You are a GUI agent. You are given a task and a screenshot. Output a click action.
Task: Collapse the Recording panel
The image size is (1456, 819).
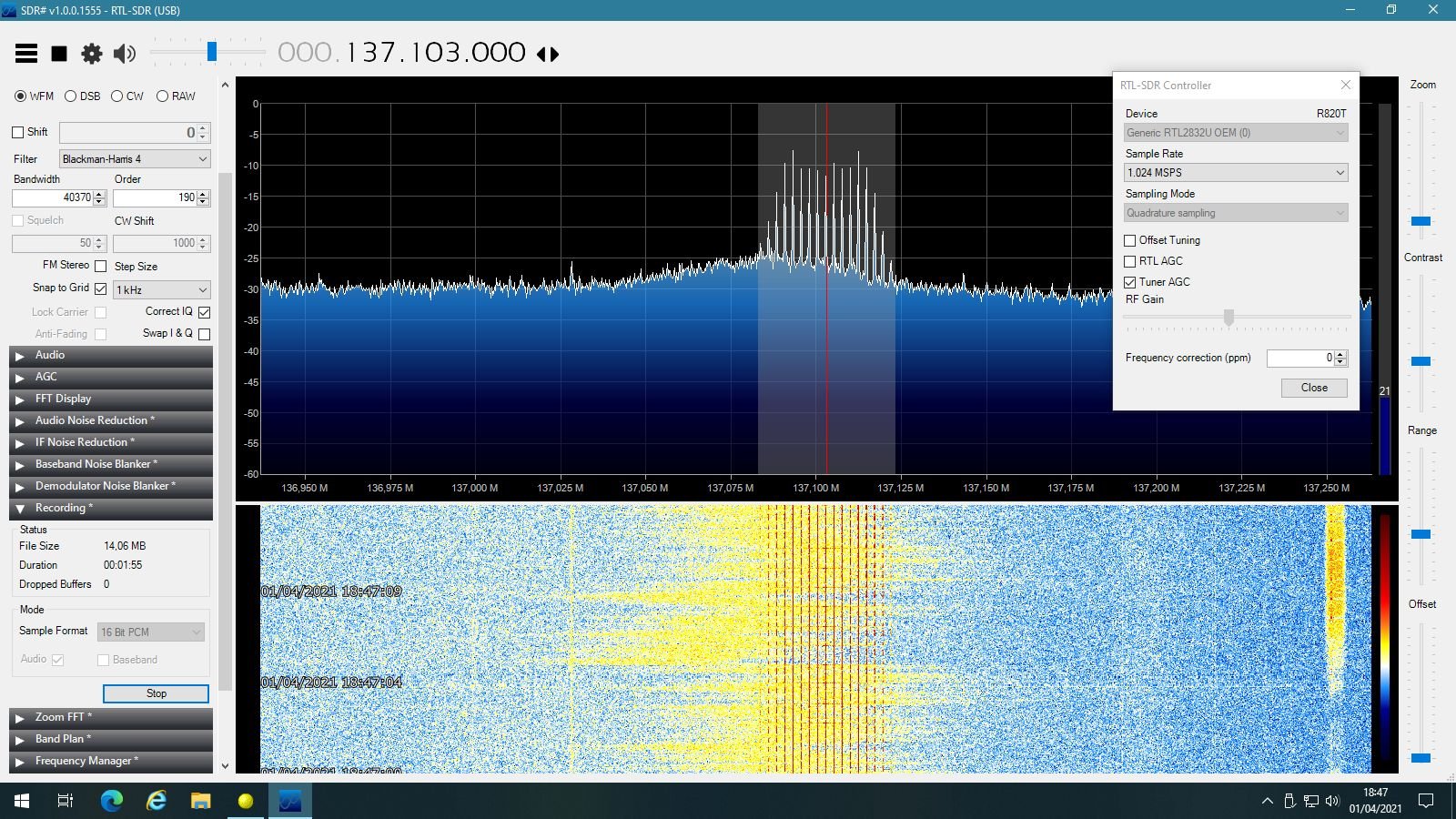[x=111, y=508]
